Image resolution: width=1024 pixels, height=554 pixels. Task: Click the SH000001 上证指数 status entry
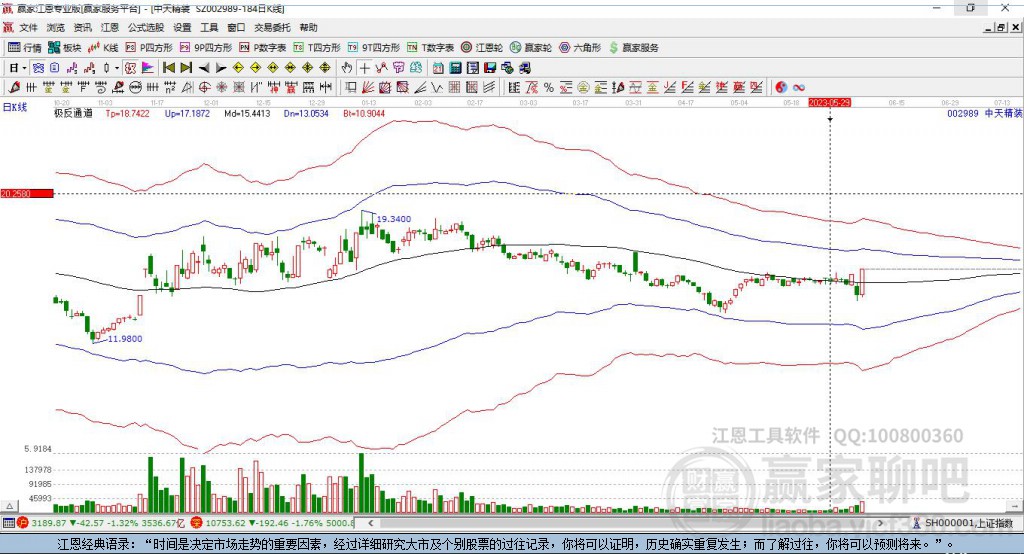click(963, 523)
